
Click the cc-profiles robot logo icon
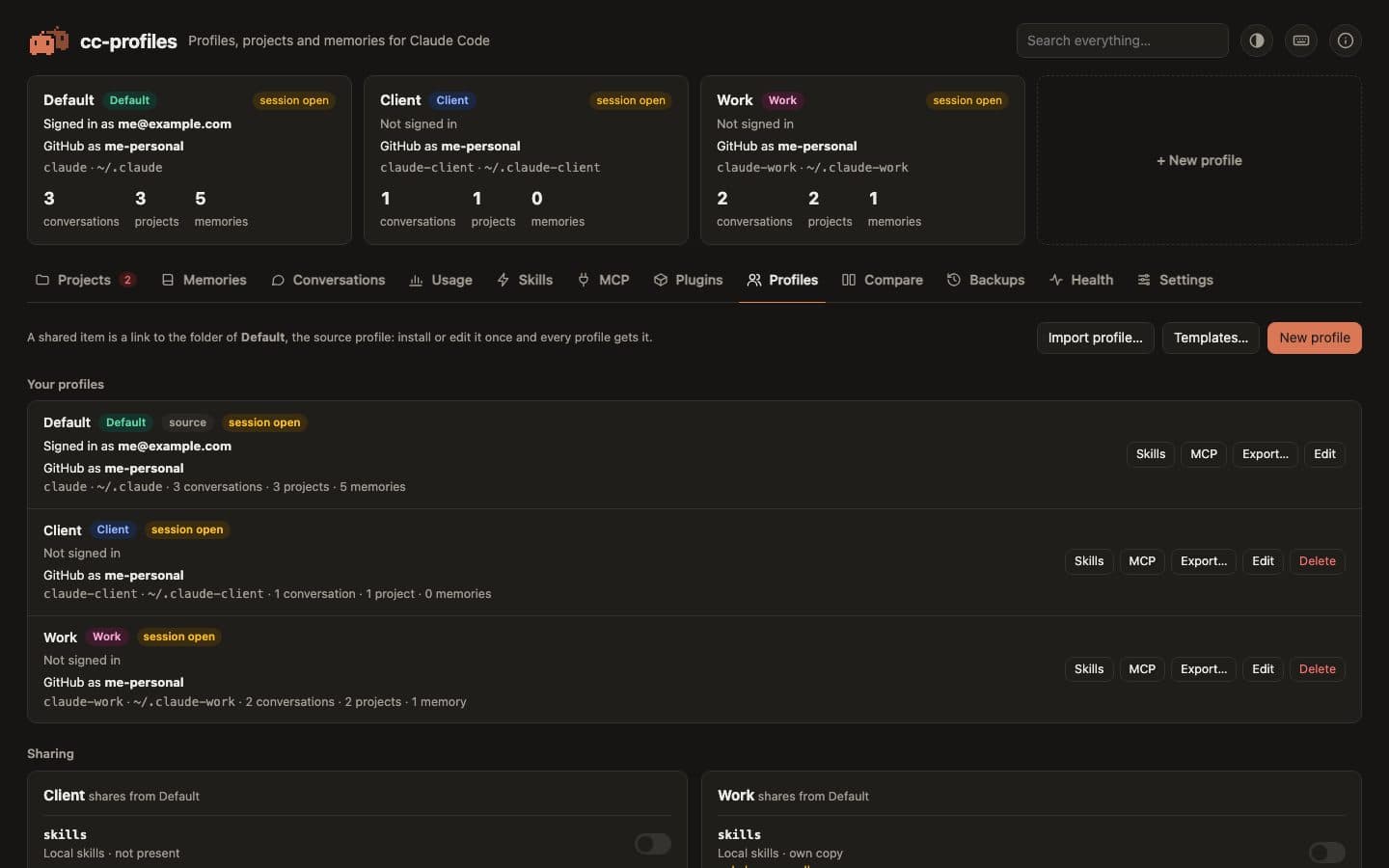click(x=48, y=41)
